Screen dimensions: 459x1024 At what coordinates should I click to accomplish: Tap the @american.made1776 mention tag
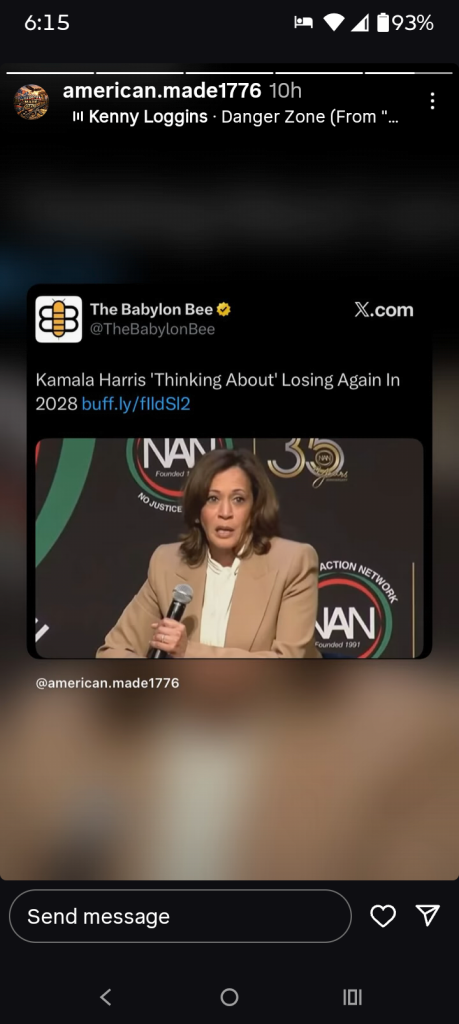click(107, 683)
